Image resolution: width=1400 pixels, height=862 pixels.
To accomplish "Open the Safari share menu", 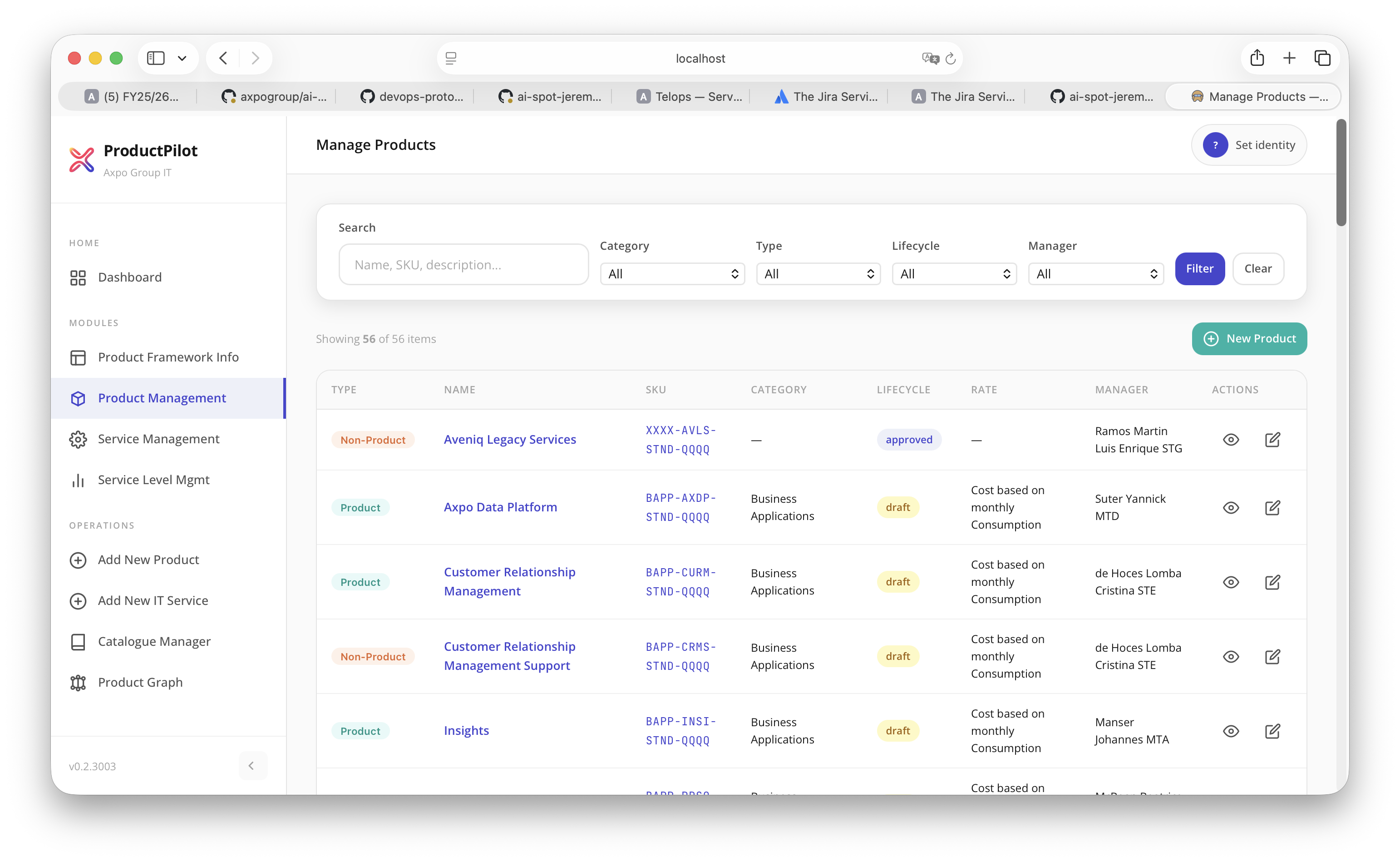I will pos(1257,58).
